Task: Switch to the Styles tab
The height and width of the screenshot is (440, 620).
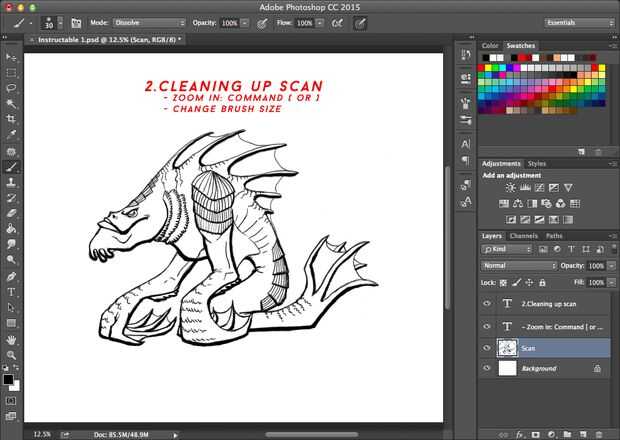Action: pyautogui.click(x=537, y=163)
